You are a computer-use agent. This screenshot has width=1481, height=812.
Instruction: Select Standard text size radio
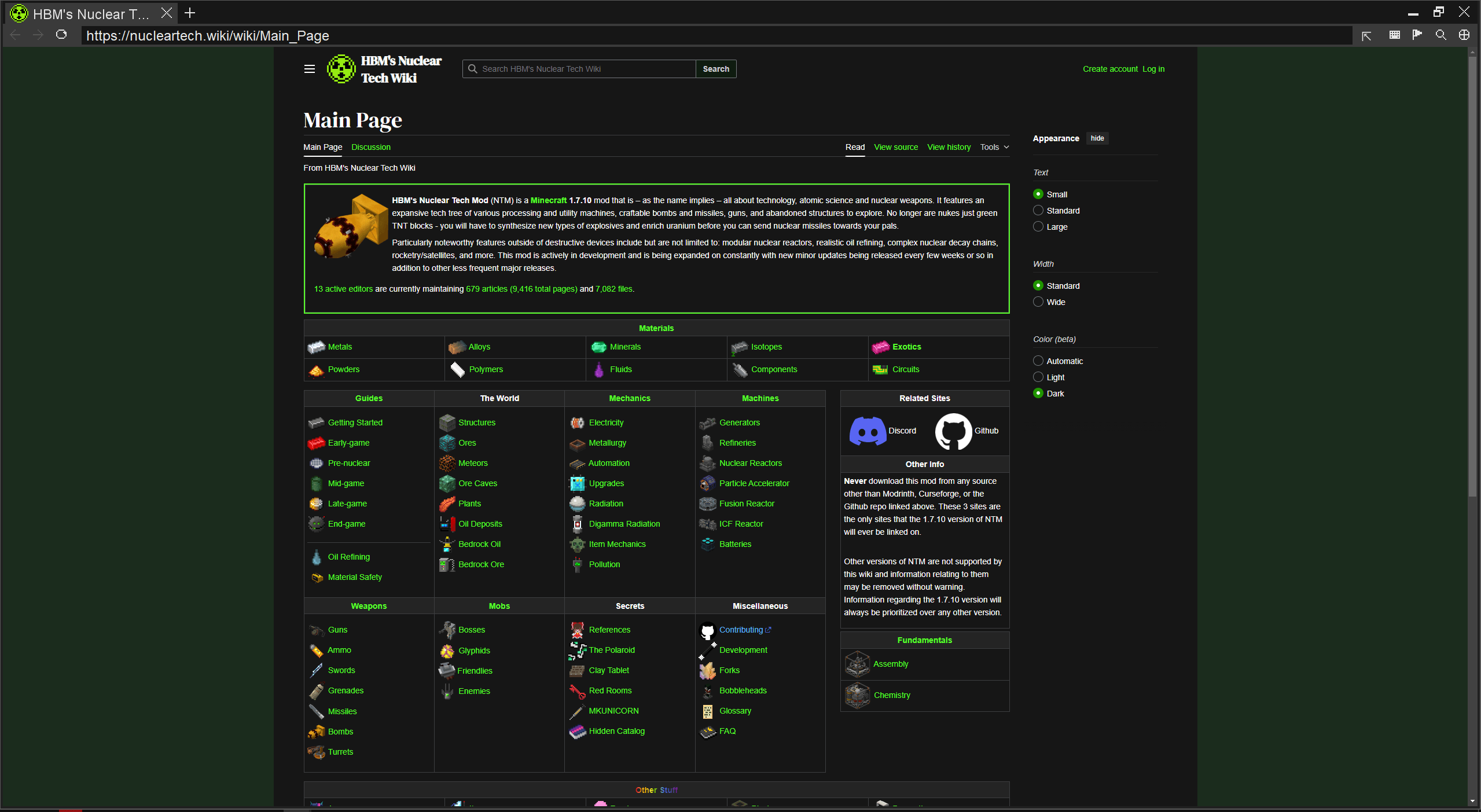point(1038,211)
